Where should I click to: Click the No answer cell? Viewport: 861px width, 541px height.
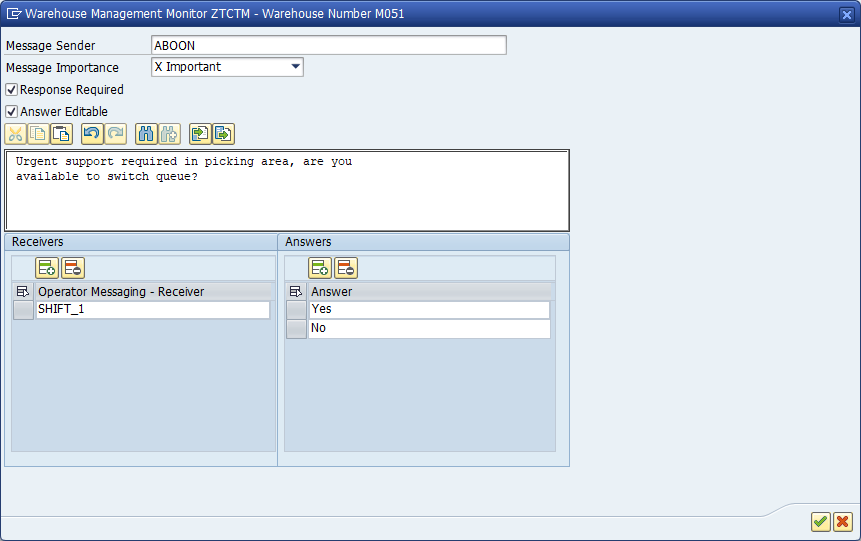pyautogui.click(x=428, y=329)
